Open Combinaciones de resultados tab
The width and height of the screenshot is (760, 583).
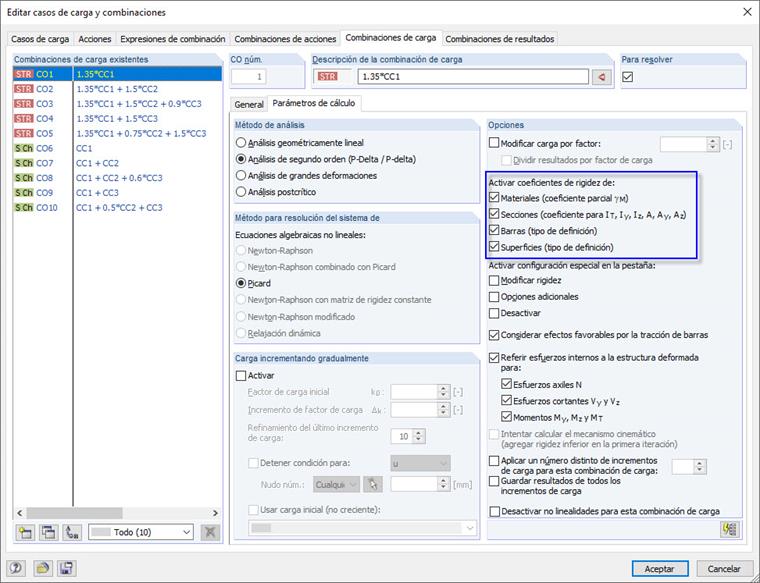click(500, 39)
